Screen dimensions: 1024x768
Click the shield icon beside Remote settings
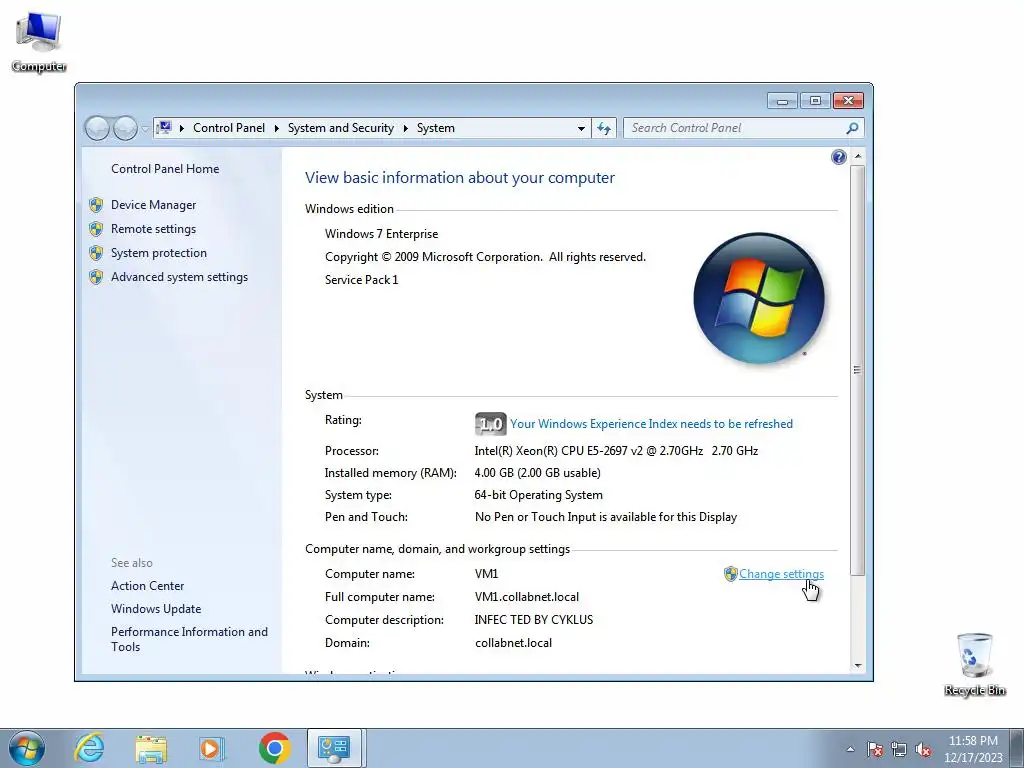96,229
